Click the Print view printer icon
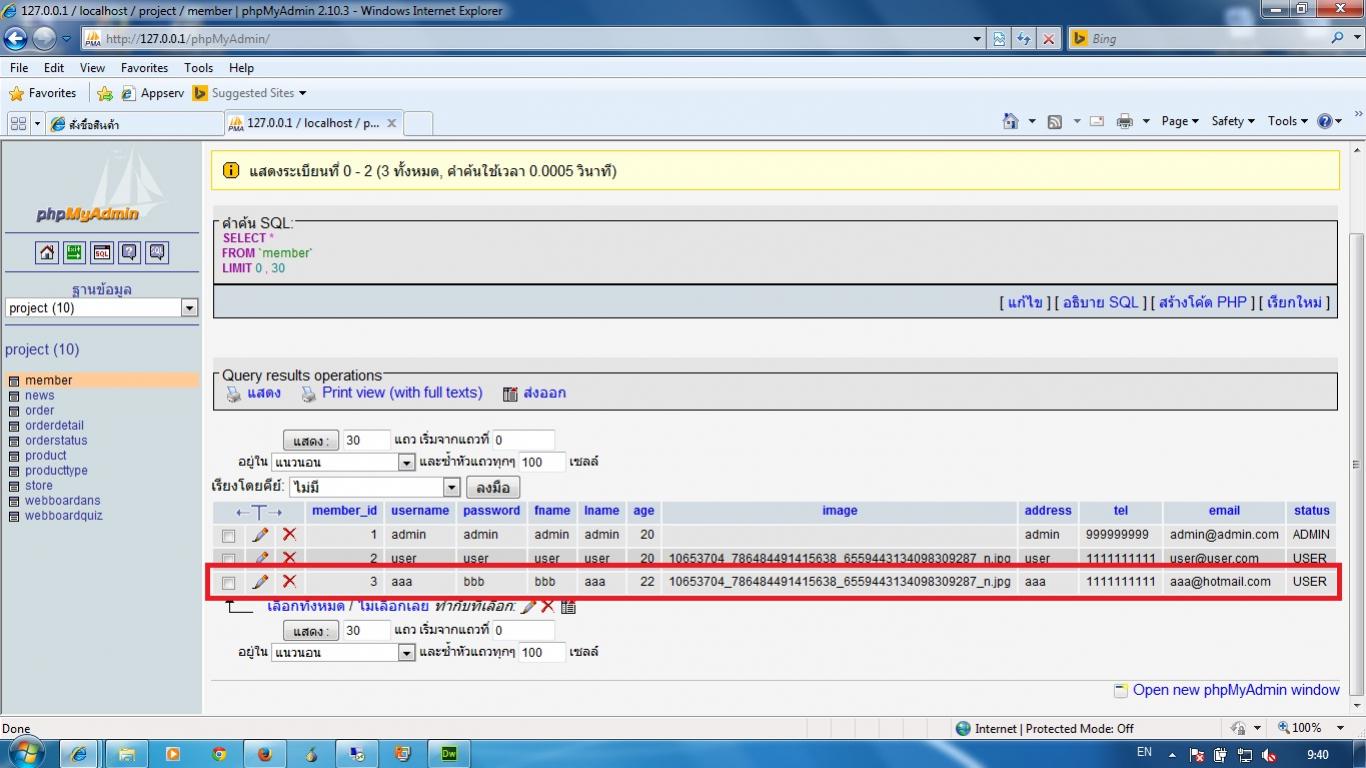1366x768 pixels. coord(309,394)
